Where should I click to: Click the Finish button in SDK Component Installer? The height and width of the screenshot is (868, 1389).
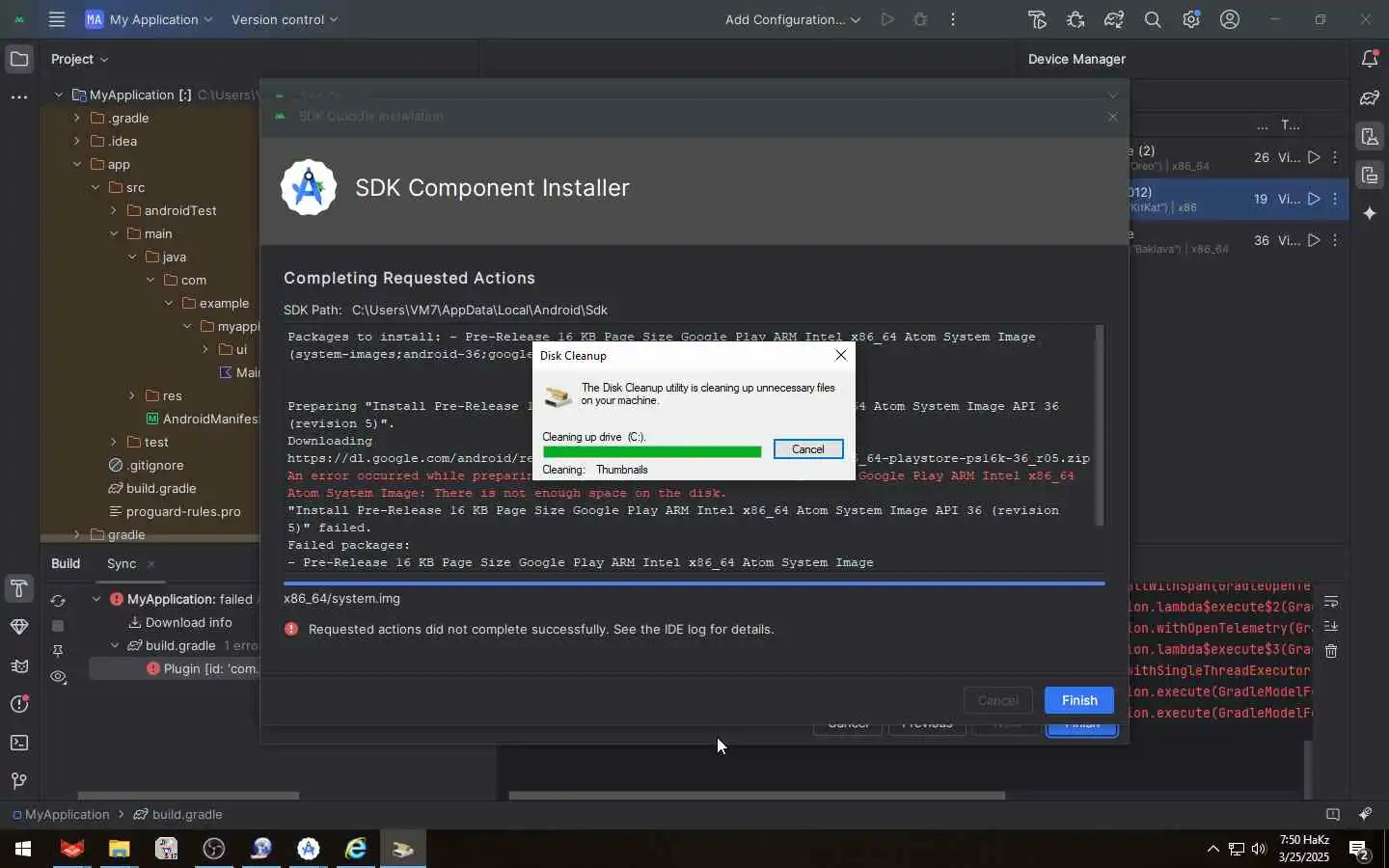(x=1079, y=700)
